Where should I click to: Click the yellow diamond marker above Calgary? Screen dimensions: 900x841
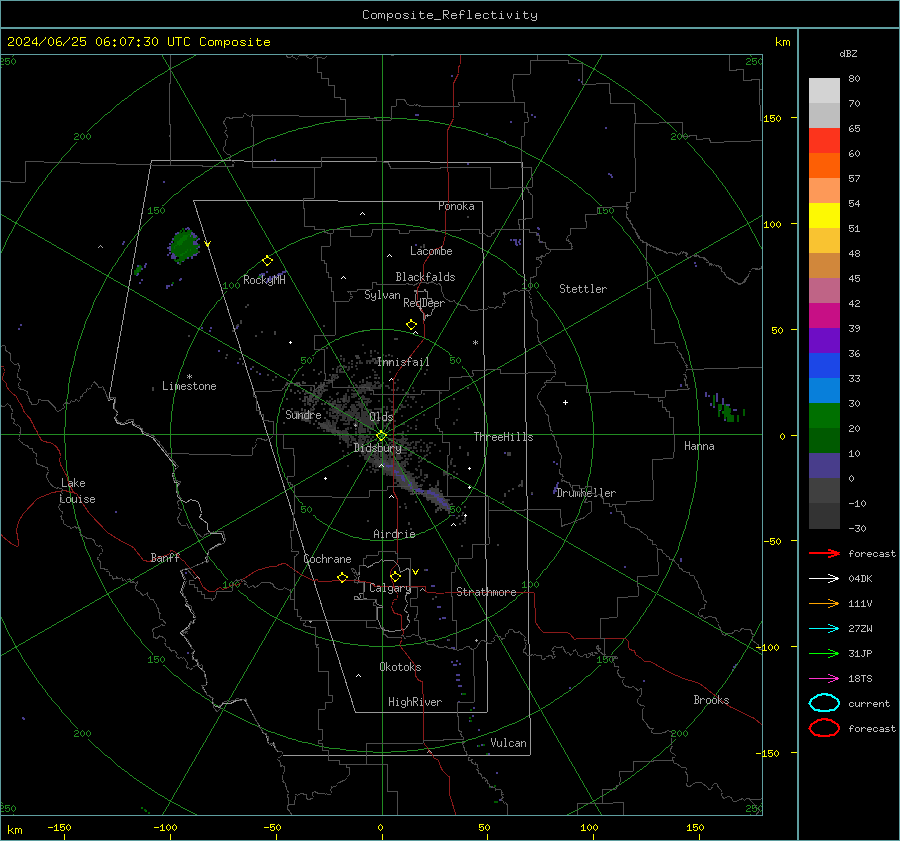tap(395, 576)
